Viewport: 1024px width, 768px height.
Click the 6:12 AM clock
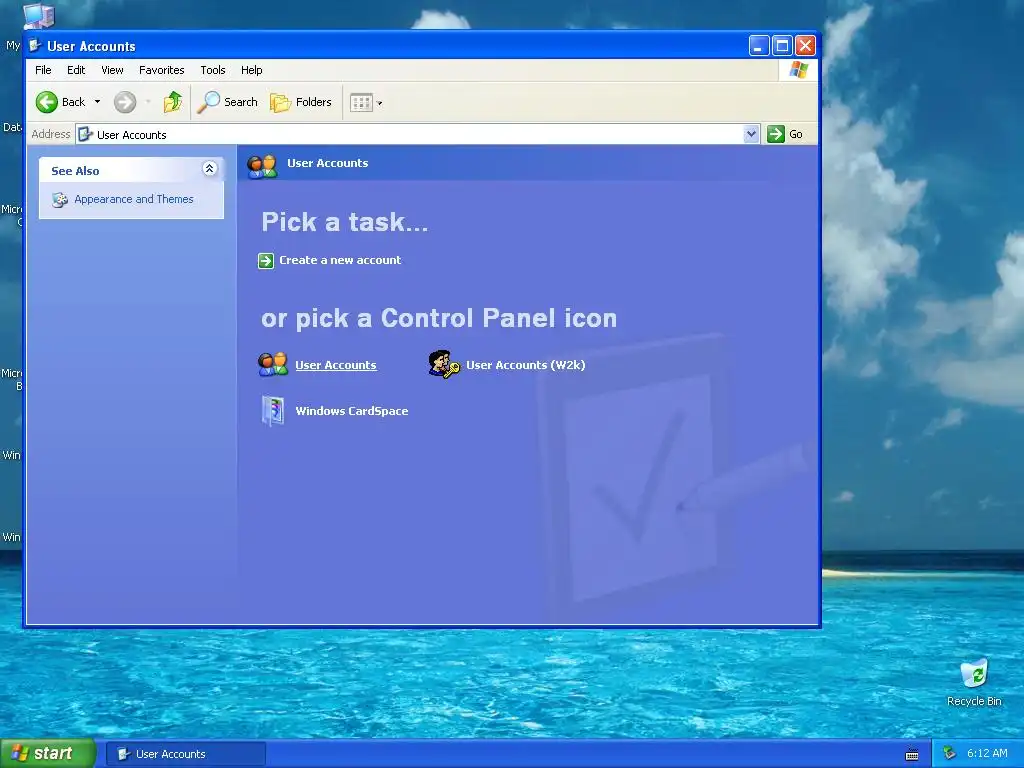point(987,753)
